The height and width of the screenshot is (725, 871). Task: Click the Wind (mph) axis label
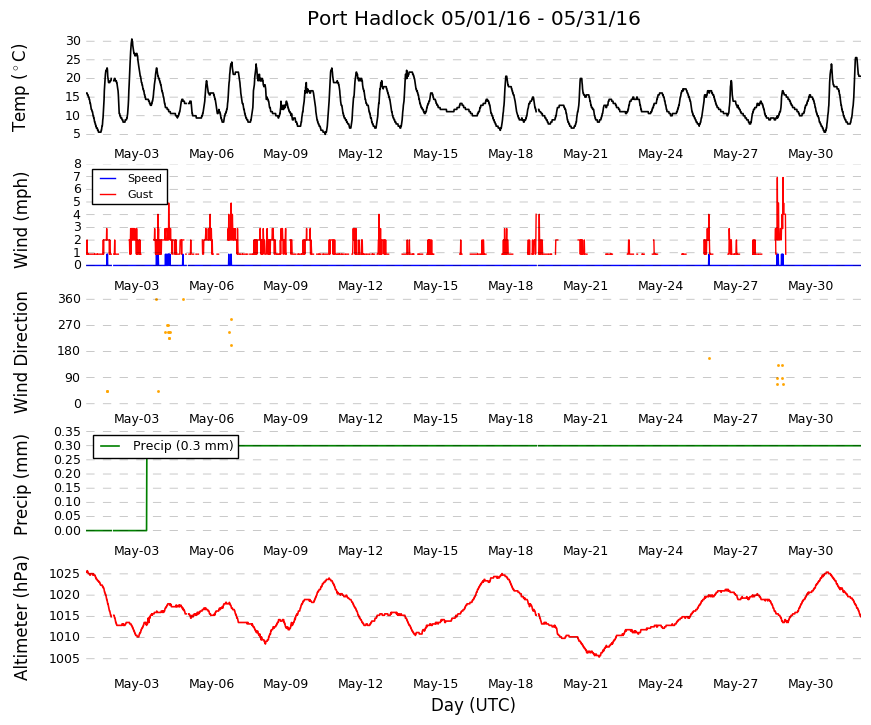point(21,221)
